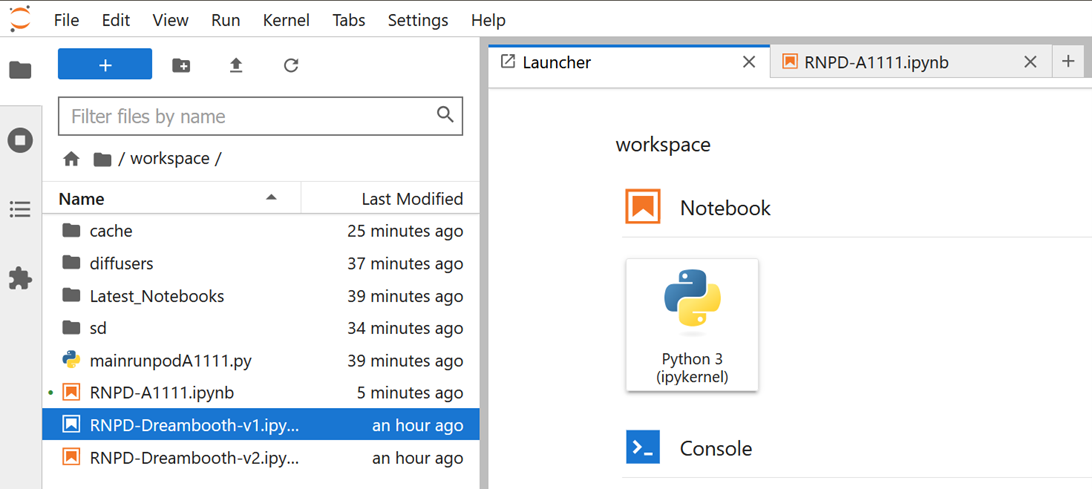The width and height of the screenshot is (1092, 489).
Task: Click the Filter files by name field
Action: pyautogui.click(x=250, y=116)
